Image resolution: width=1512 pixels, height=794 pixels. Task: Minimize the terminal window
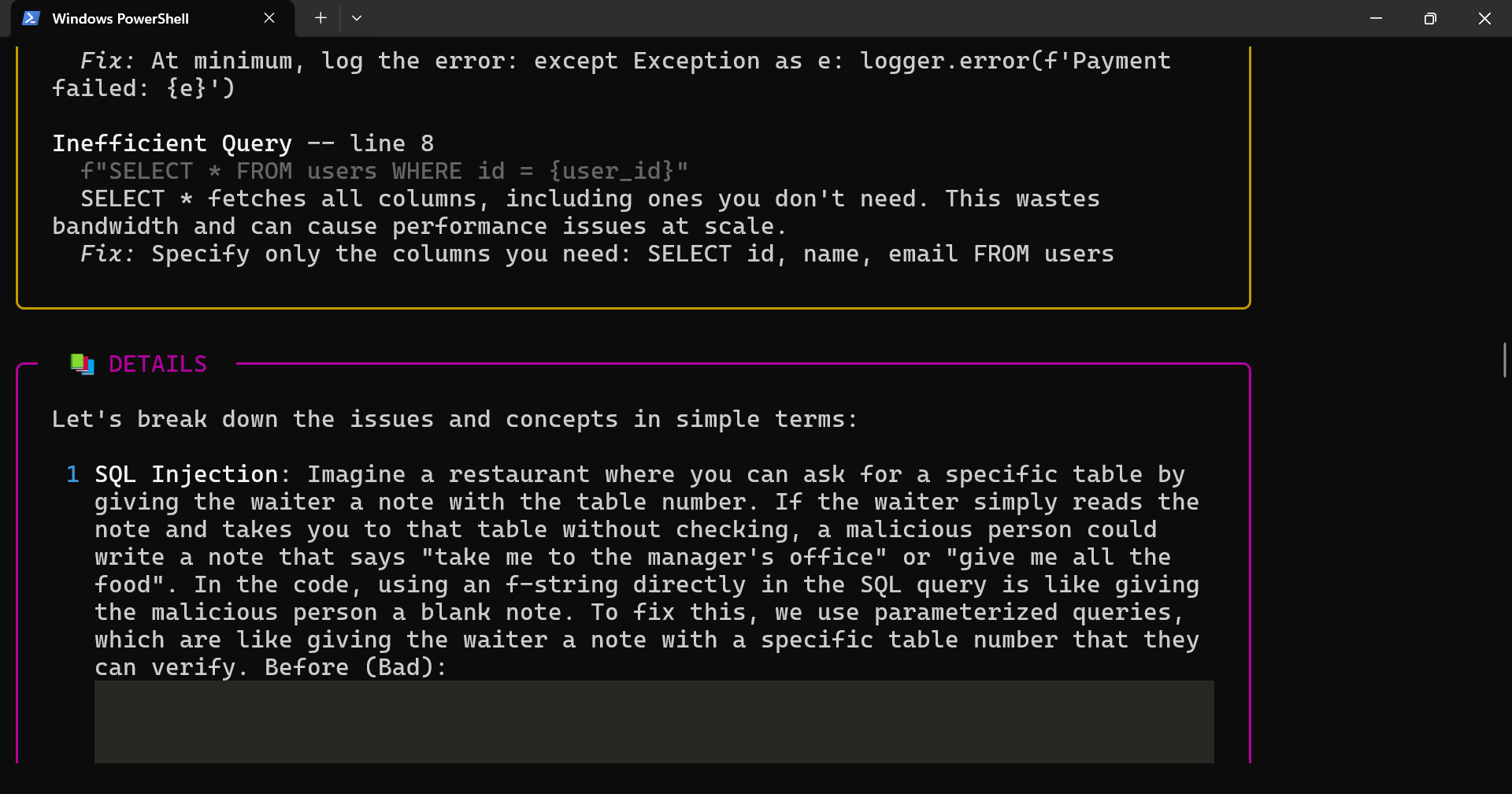point(1376,18)
